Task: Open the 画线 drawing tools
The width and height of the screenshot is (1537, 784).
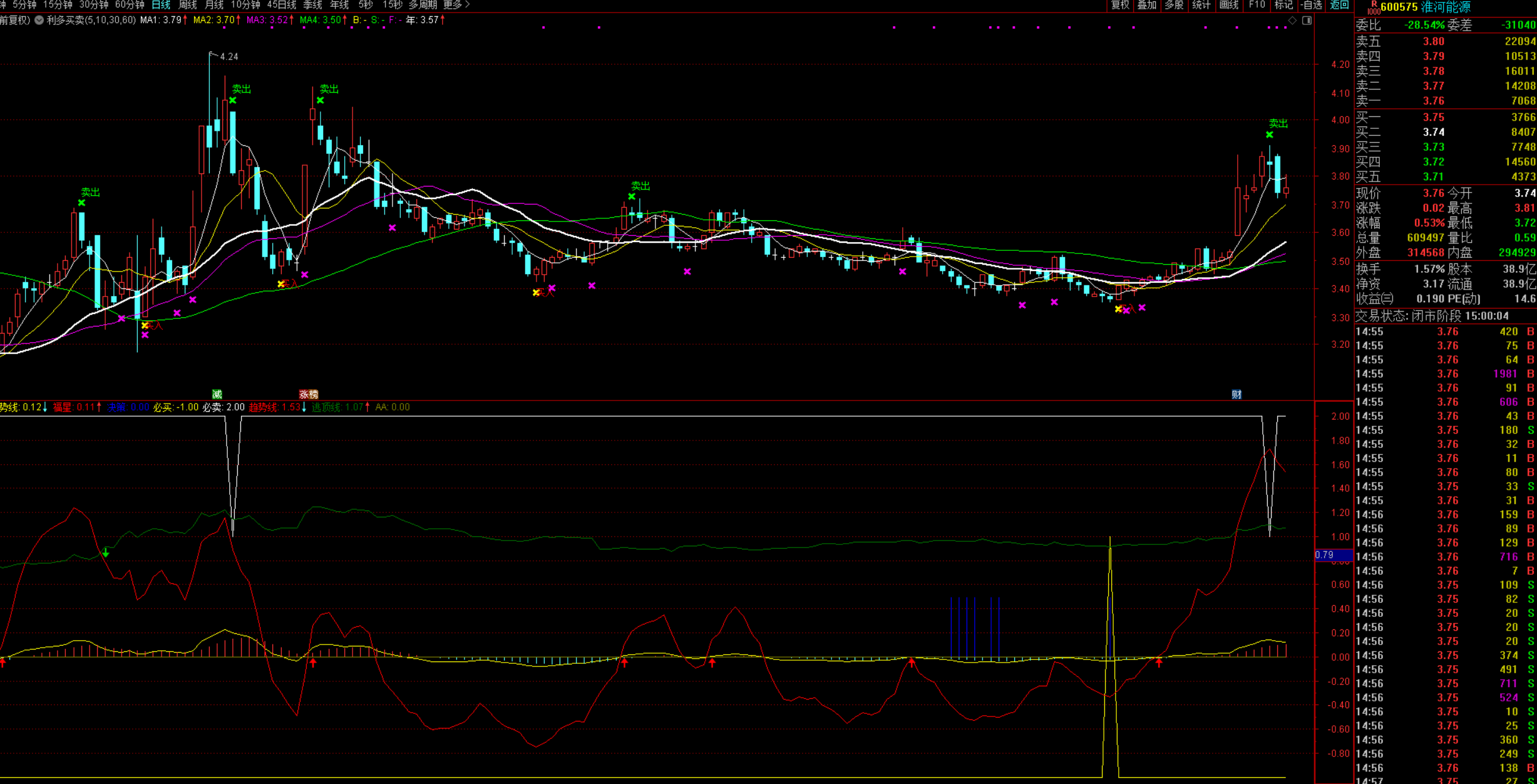Action: click(1229, 5)
